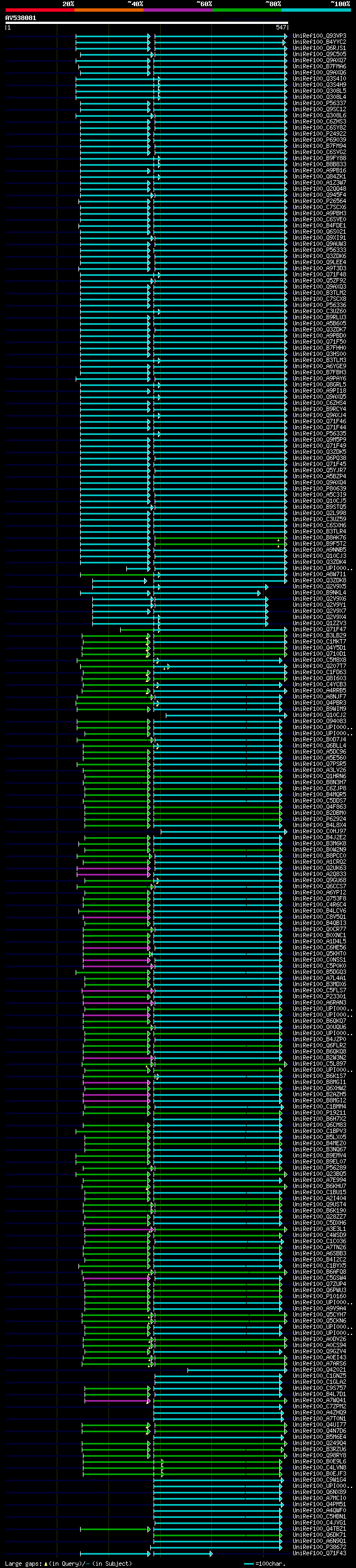Select the UniRef100_P10160 label
The height and width of the screenshot is (1568, 356).
click(x=319, y=1296)
